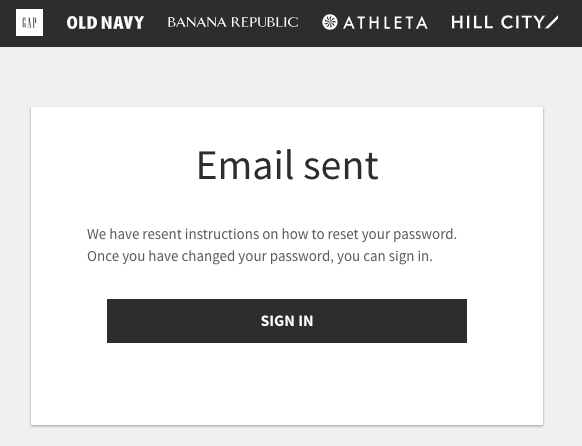
Task: Go to the Old Navy brand site
Action: pos(105,23)
